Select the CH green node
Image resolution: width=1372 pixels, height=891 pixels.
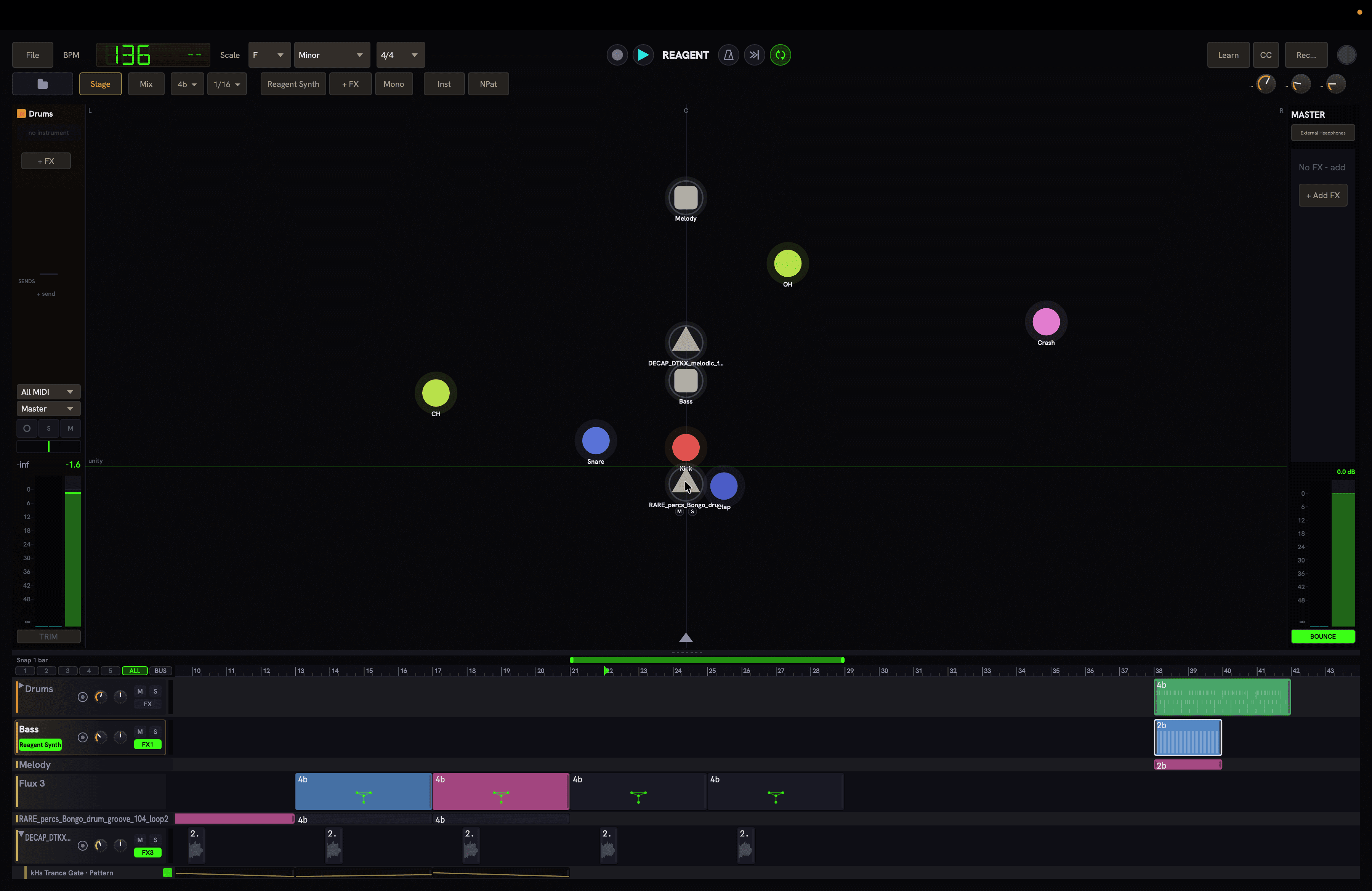[x=436, y=393]
